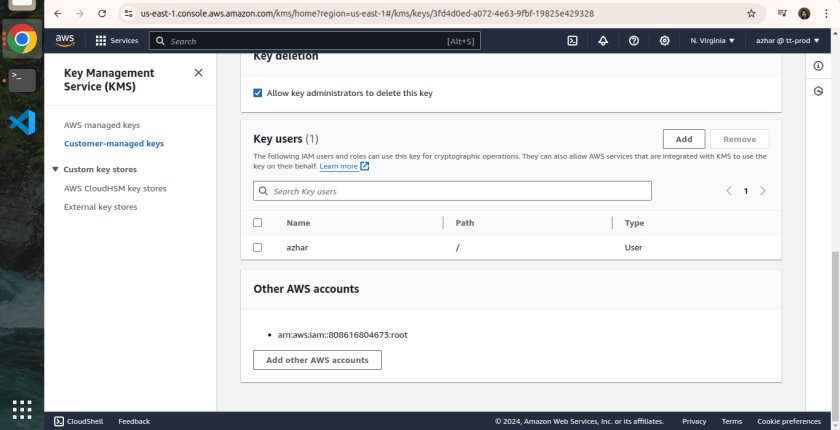Open AWS CloudHSM key stores
840x430 pixels.
(x=115, y=188)
